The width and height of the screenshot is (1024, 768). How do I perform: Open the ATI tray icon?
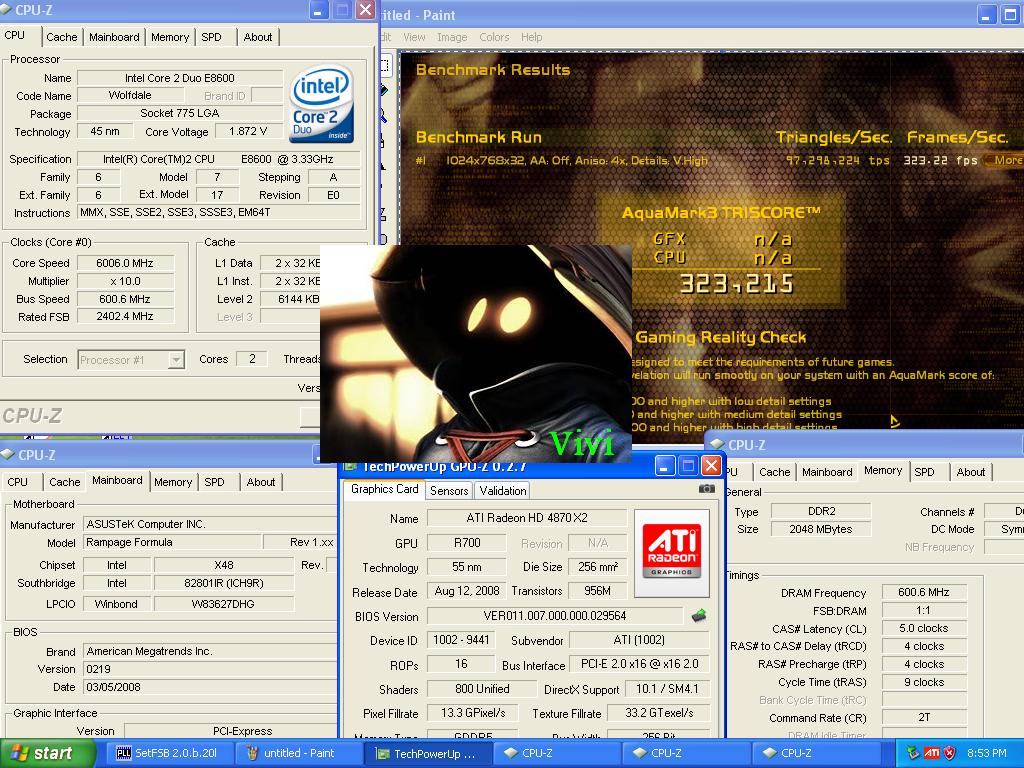pyautogui.click(x=931, y=753)
